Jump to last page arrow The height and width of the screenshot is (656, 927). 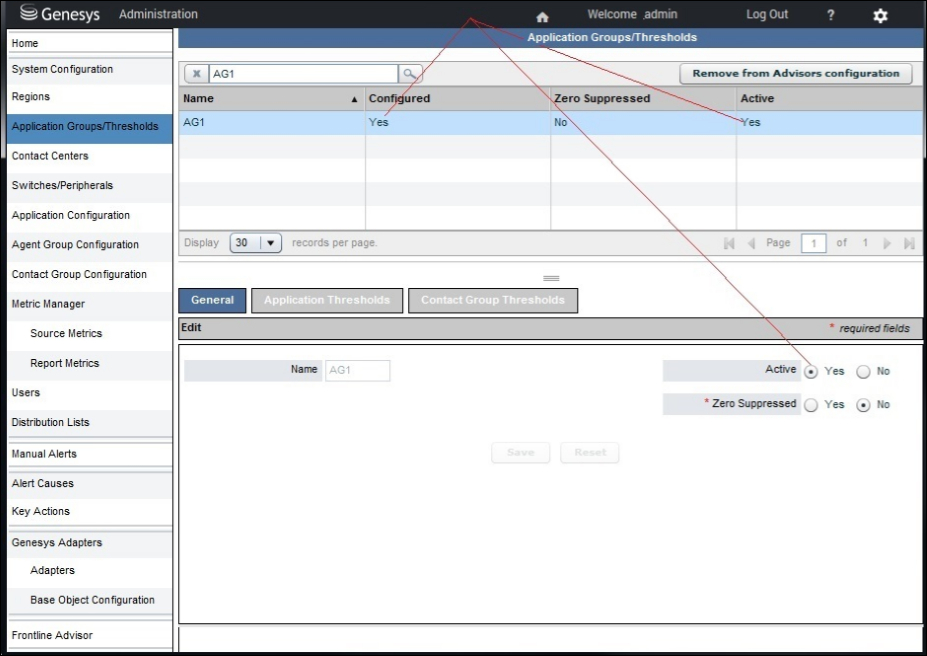[908, 244]
